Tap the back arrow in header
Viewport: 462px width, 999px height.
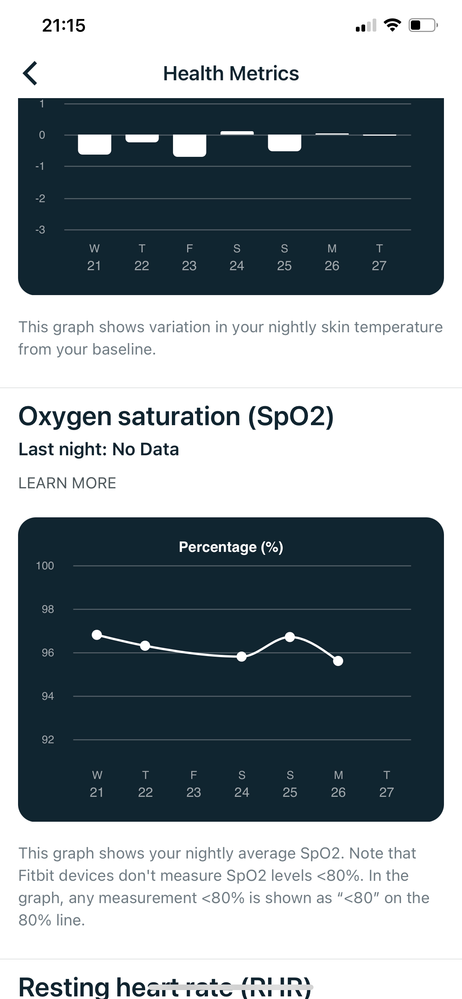(30, 73)
